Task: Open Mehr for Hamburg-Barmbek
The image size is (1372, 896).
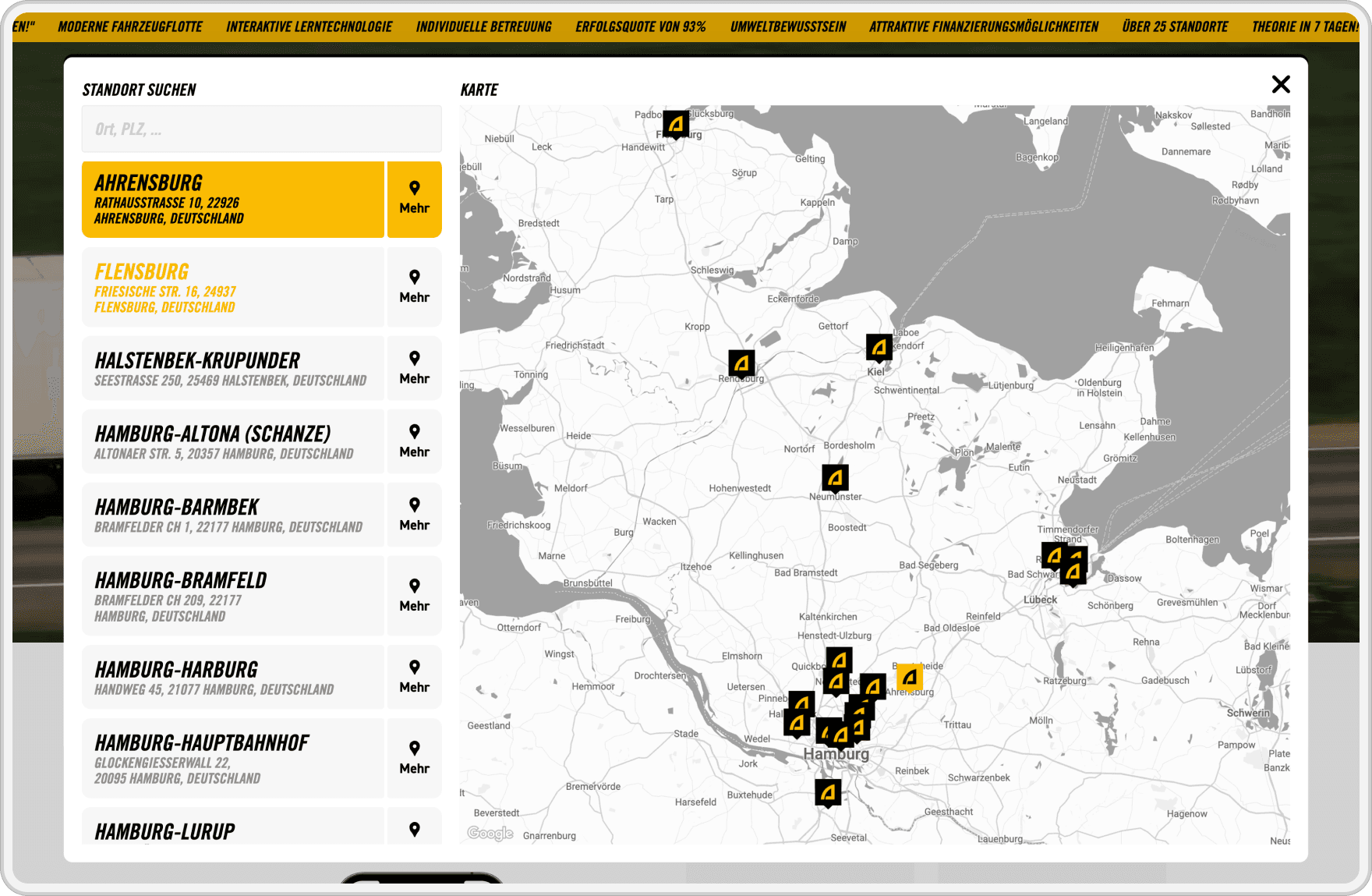Action: point(414,515)
